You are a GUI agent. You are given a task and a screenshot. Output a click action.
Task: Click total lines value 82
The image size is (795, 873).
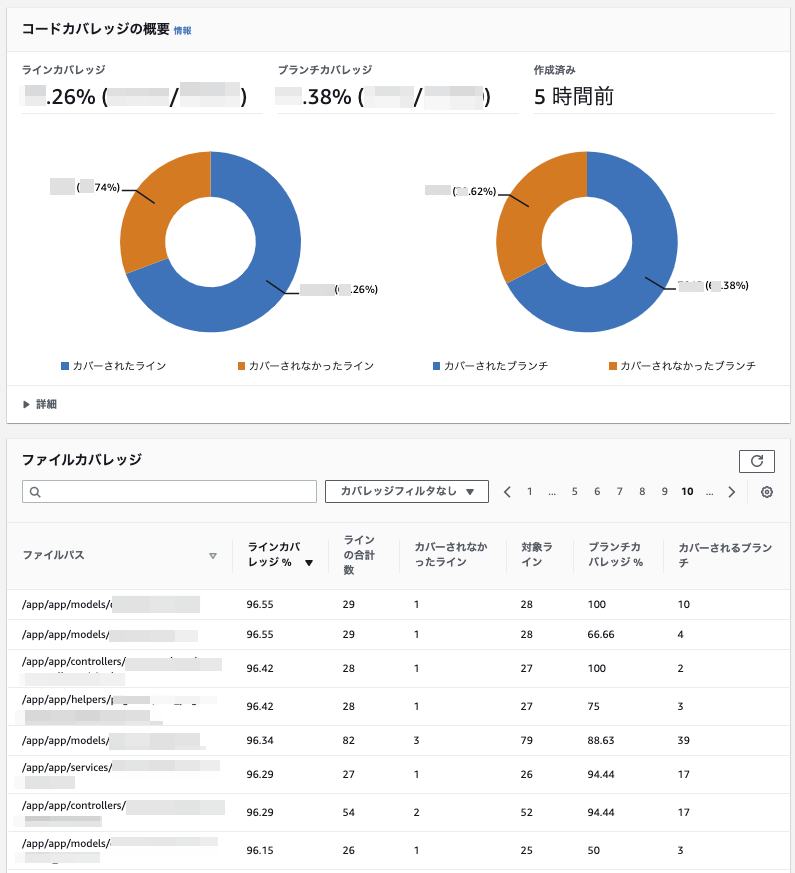349,740
